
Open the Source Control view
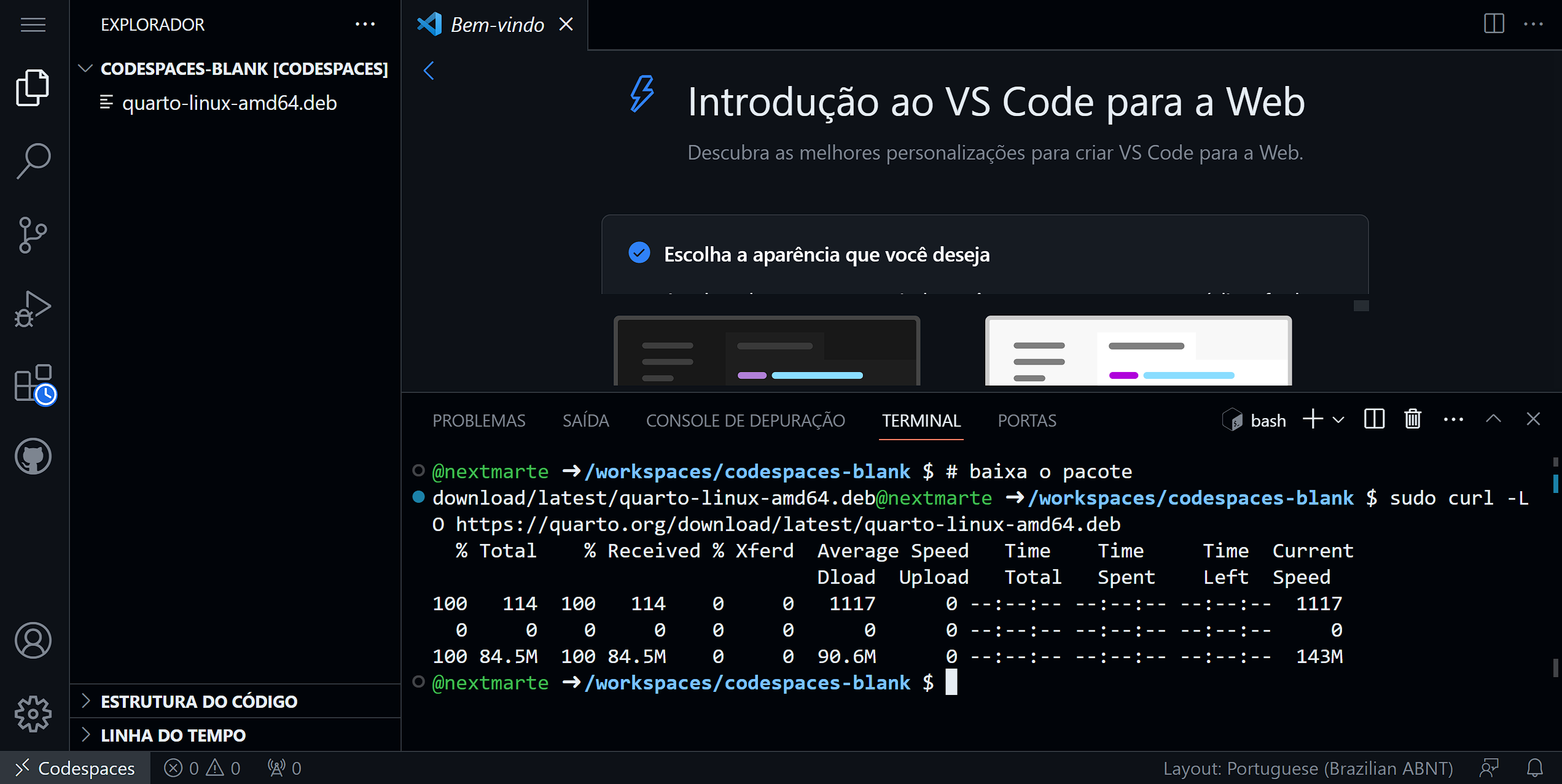pos(33,235)
